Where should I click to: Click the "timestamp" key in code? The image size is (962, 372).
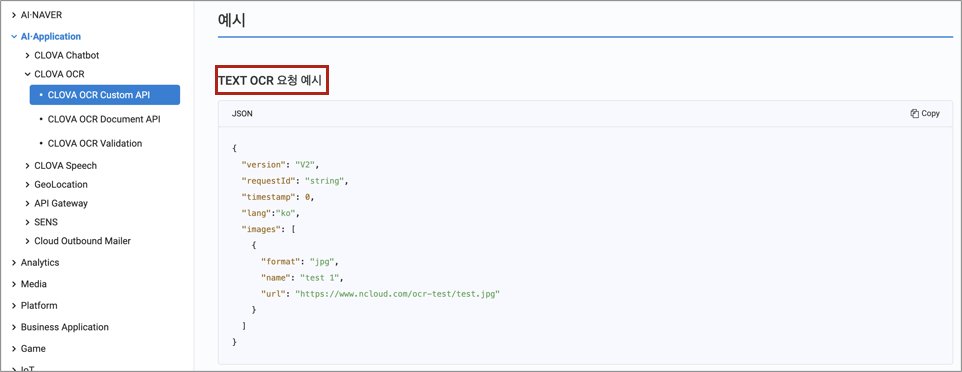point(268,198)
